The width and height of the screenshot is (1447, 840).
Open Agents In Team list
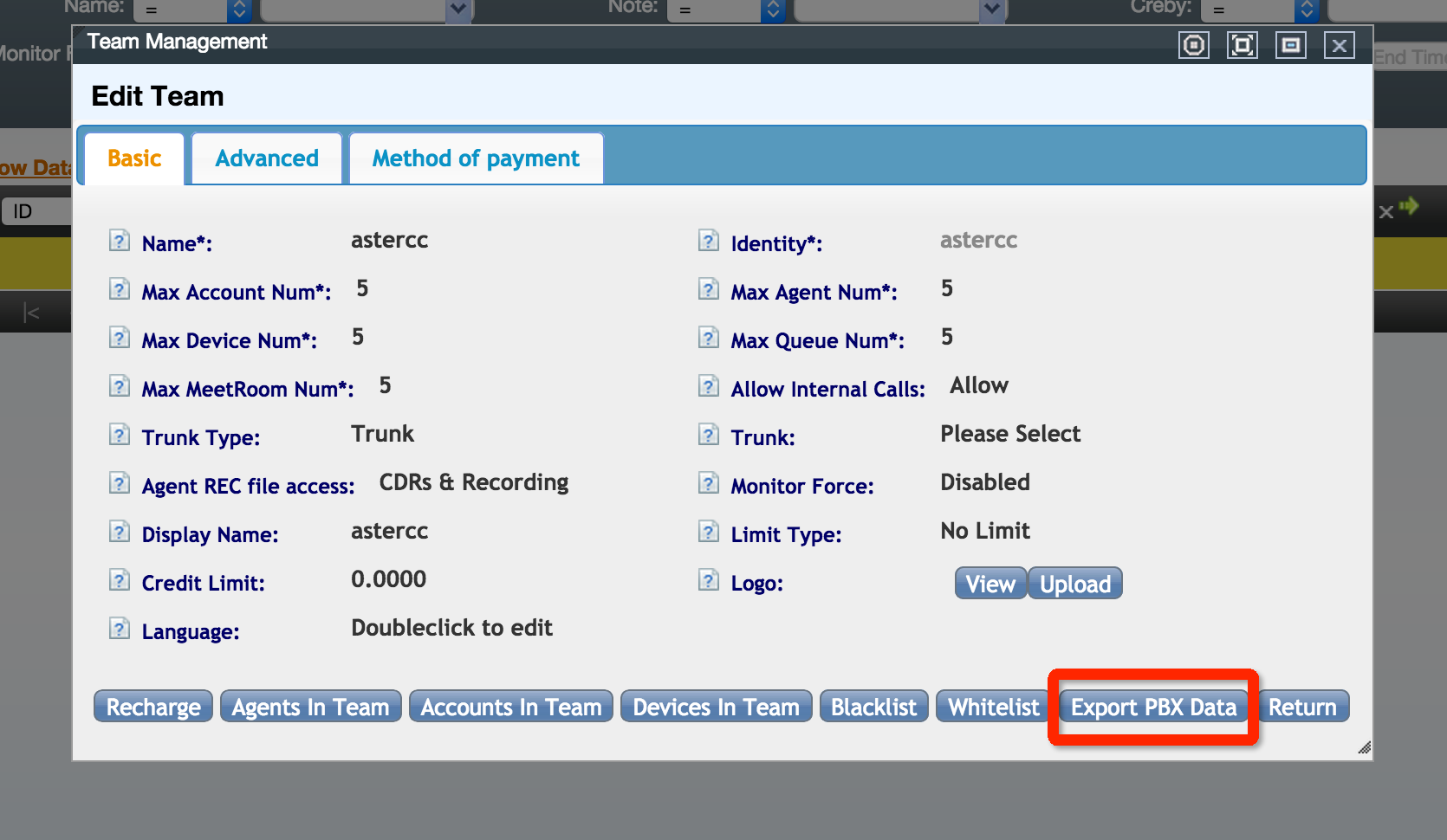click(x=310, y=707)
